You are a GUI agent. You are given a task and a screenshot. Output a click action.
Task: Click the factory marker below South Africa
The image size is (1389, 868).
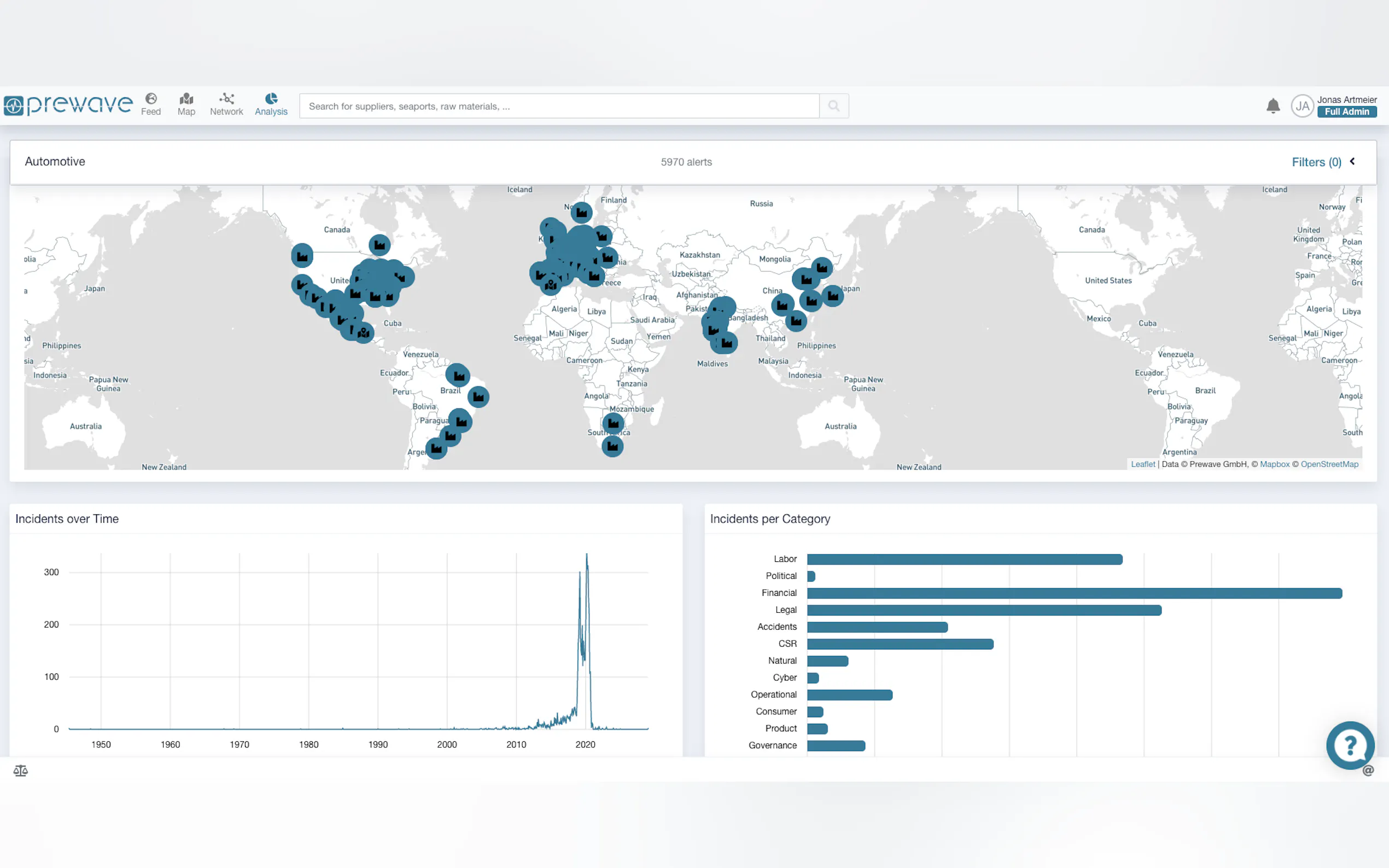point(612,446)
